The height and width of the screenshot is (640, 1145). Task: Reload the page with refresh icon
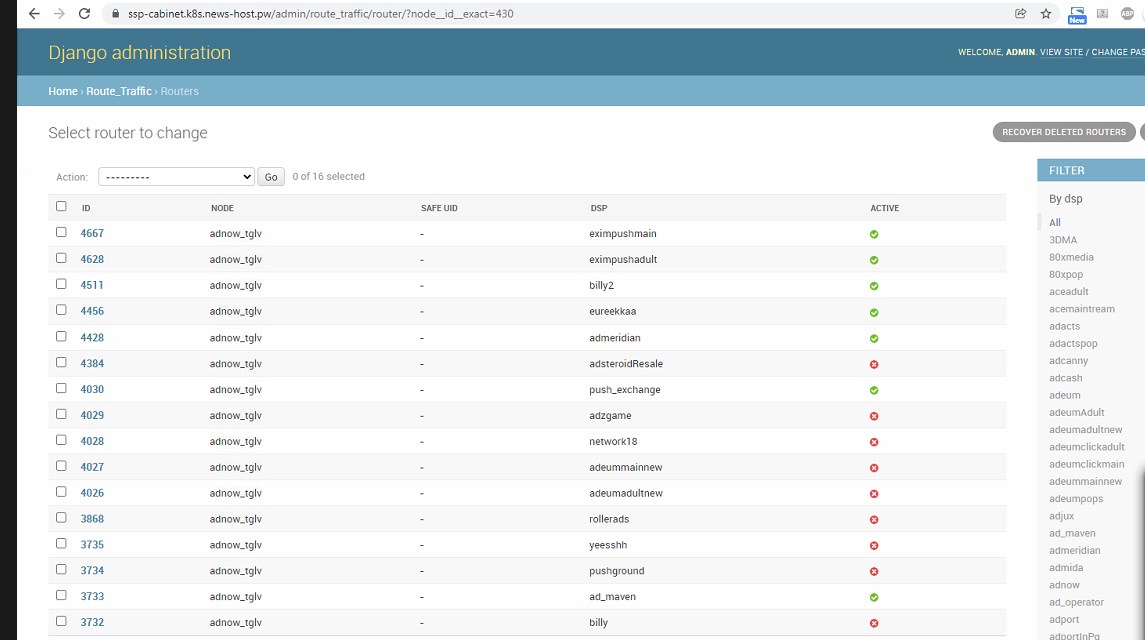pos(84,14)
